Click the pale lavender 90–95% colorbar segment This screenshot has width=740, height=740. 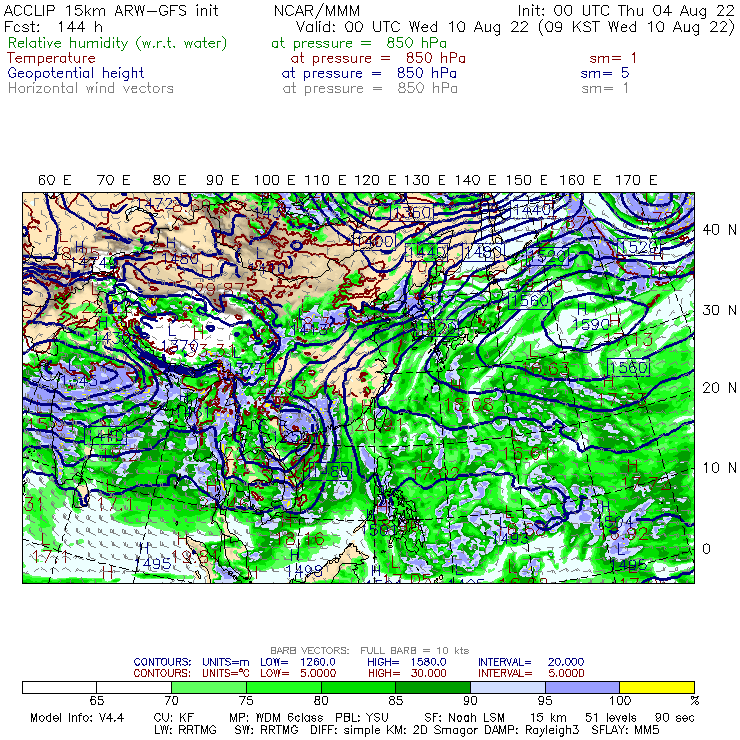tap(508, 687)
